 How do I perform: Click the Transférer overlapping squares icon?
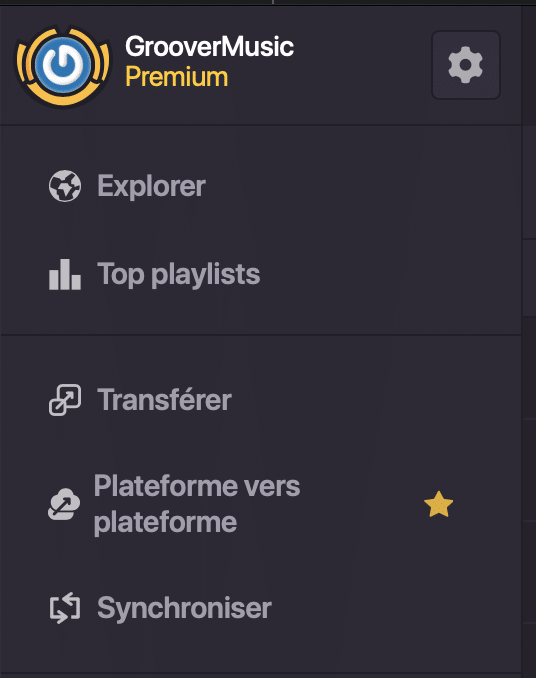coord(65,400)
